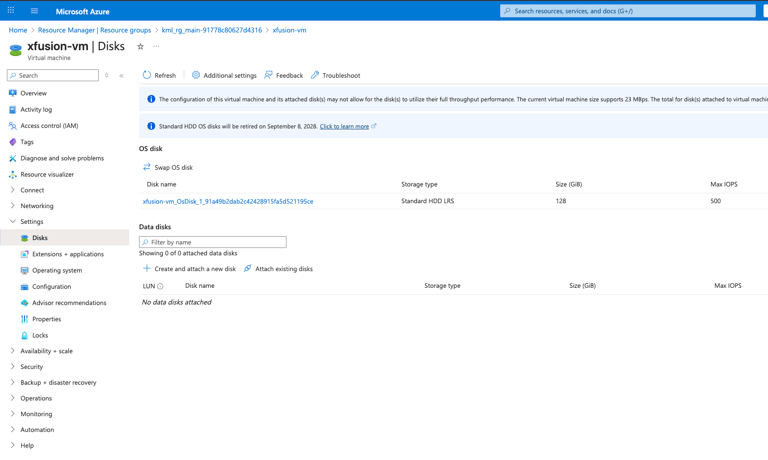Open Overview in the sidebar
768x460 pixels.
coord(33,93)
